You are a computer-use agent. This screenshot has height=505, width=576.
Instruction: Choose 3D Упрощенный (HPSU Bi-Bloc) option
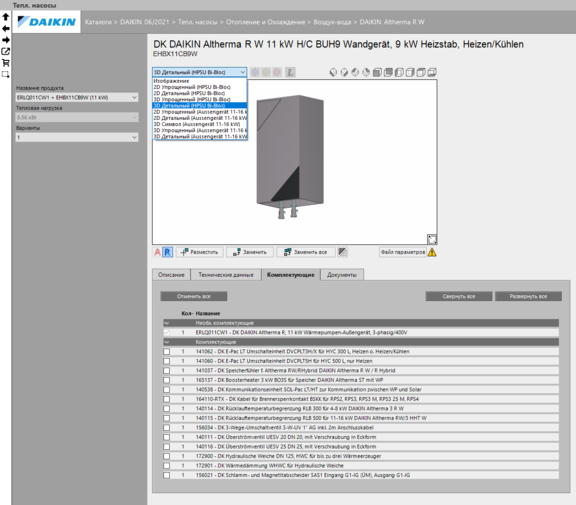pos(200,100)
